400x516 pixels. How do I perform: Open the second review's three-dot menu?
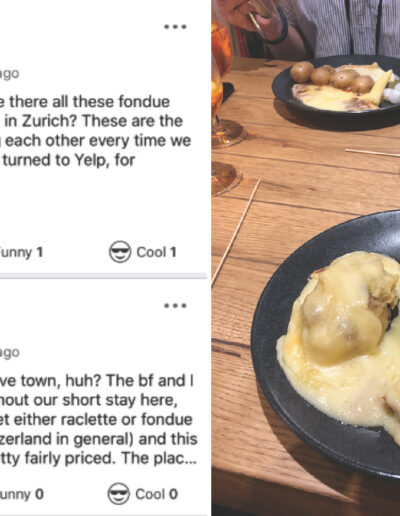[x=175, y=306]
